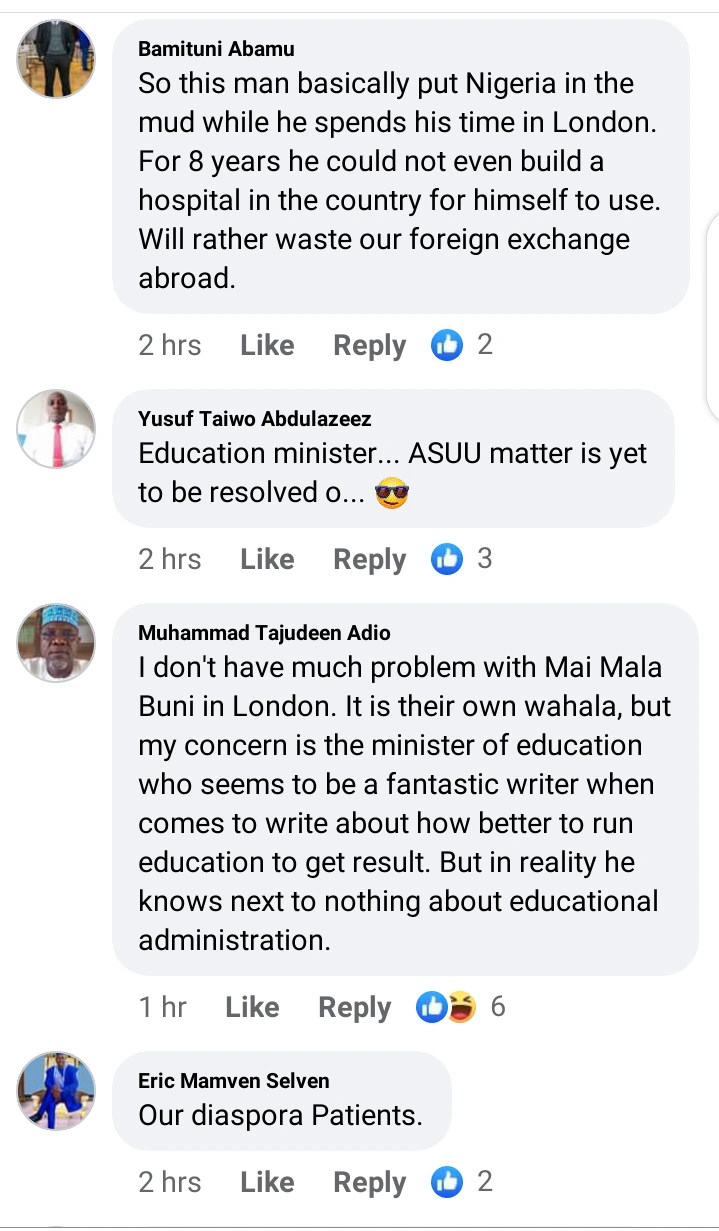View the like reaction icon on Yusuf's comment

tap(447, 559)
